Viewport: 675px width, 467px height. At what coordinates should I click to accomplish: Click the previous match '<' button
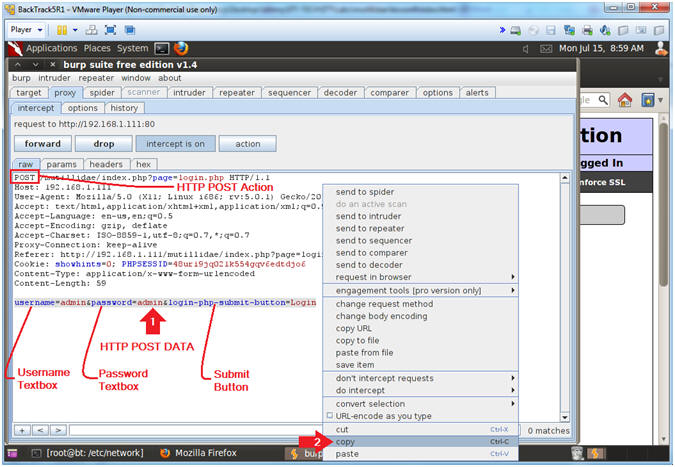click(40, 430)
